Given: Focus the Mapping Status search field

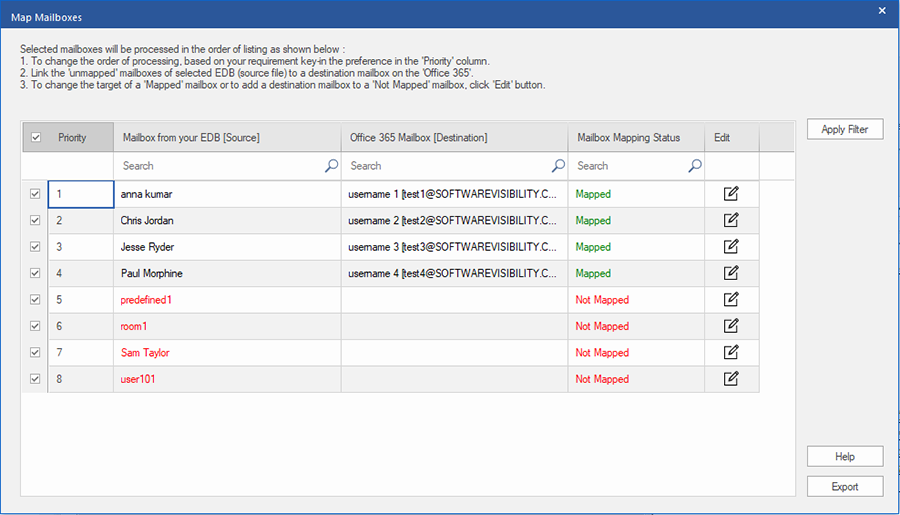Looking at the screenshot, I should click(x=637, y=166).
